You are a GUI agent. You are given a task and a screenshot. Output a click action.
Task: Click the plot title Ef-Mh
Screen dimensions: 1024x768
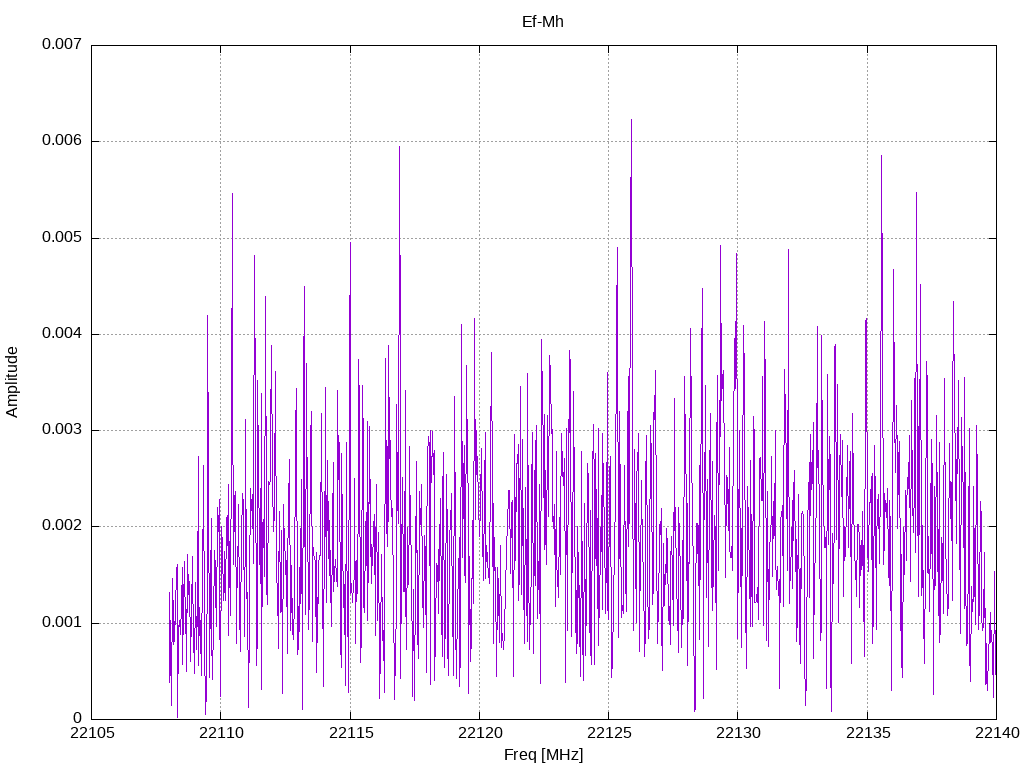543,22
